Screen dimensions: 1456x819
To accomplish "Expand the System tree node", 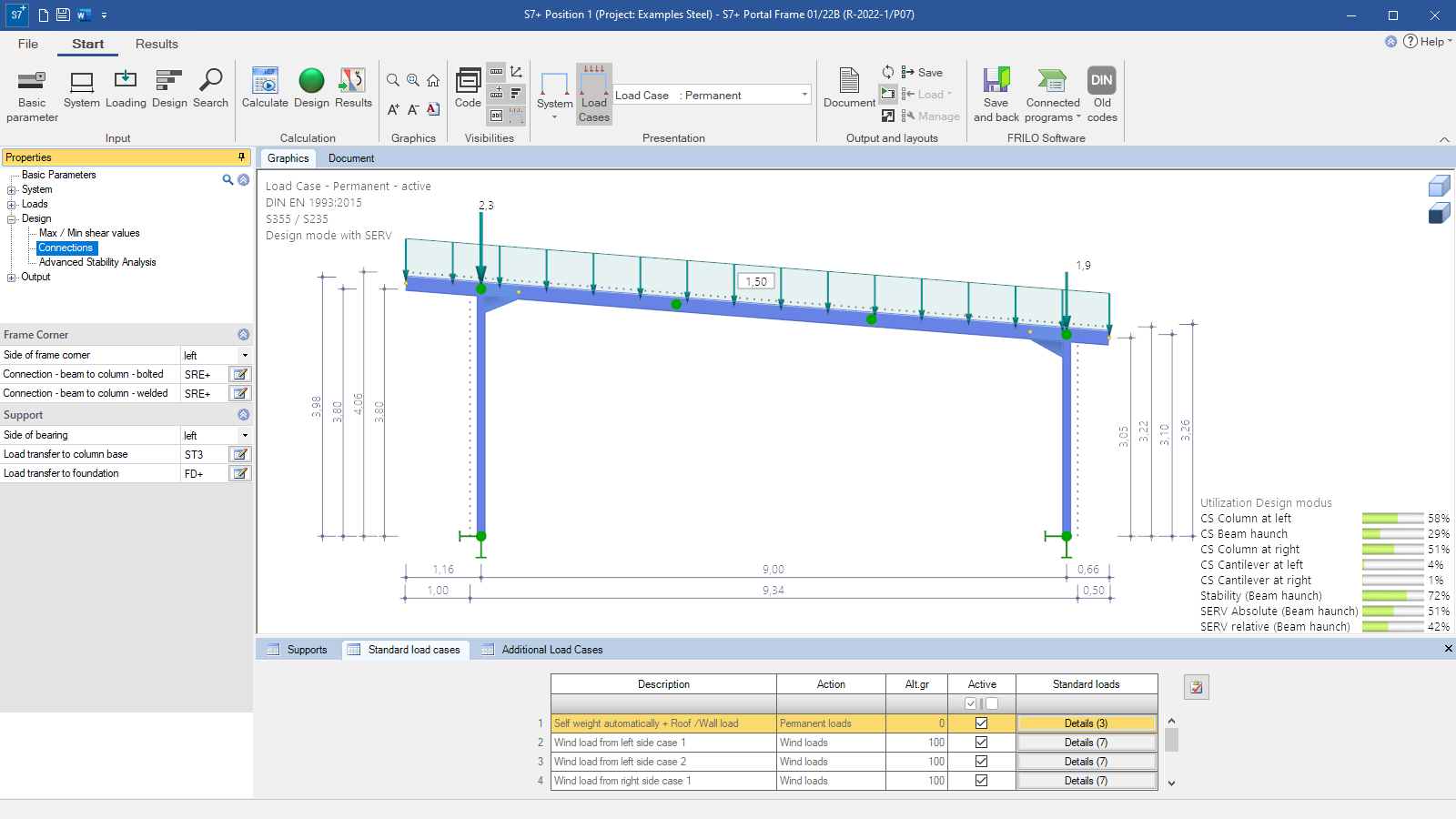I will [x=12, y=190].
